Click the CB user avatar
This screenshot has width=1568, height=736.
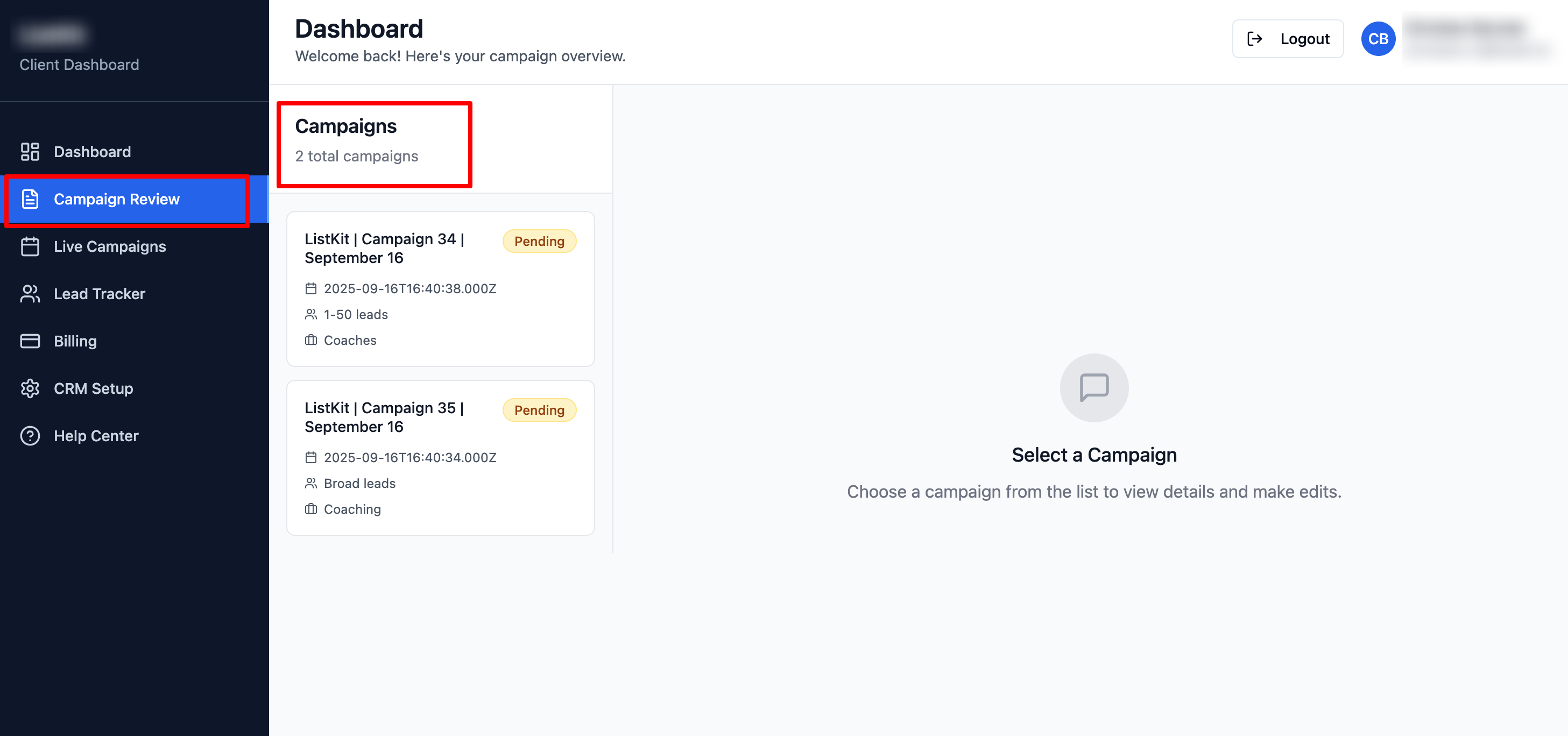pyautogui.click(x=1378, y=39)
